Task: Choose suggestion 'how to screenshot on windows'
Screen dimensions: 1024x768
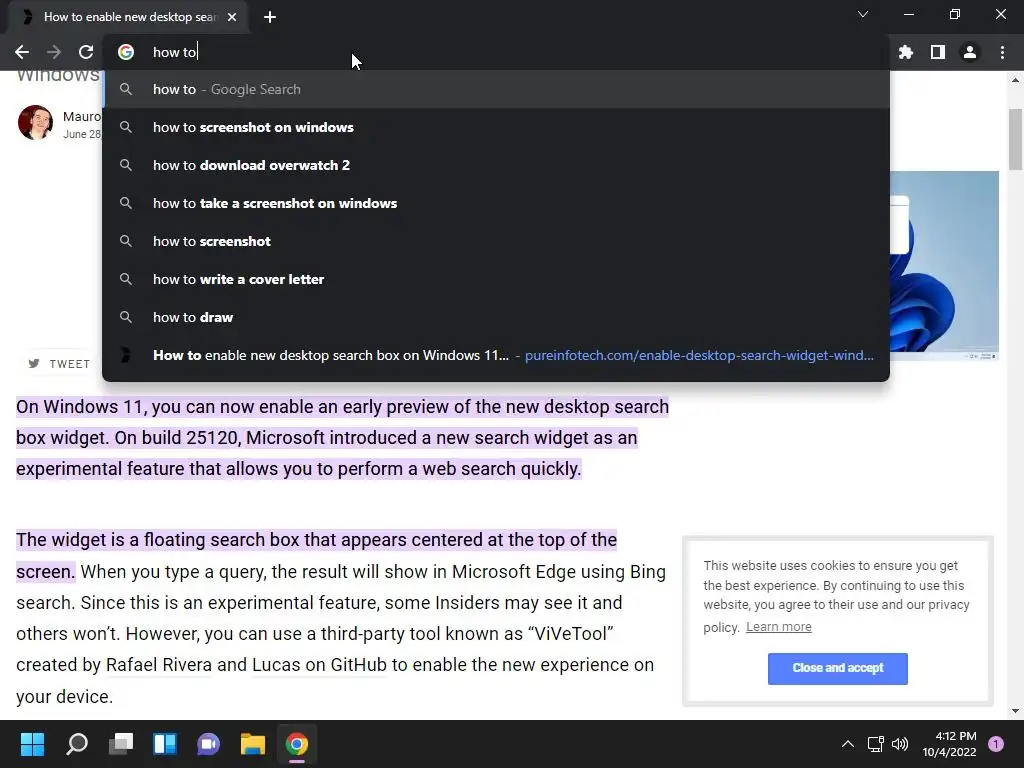Action: tap(496, 127)
